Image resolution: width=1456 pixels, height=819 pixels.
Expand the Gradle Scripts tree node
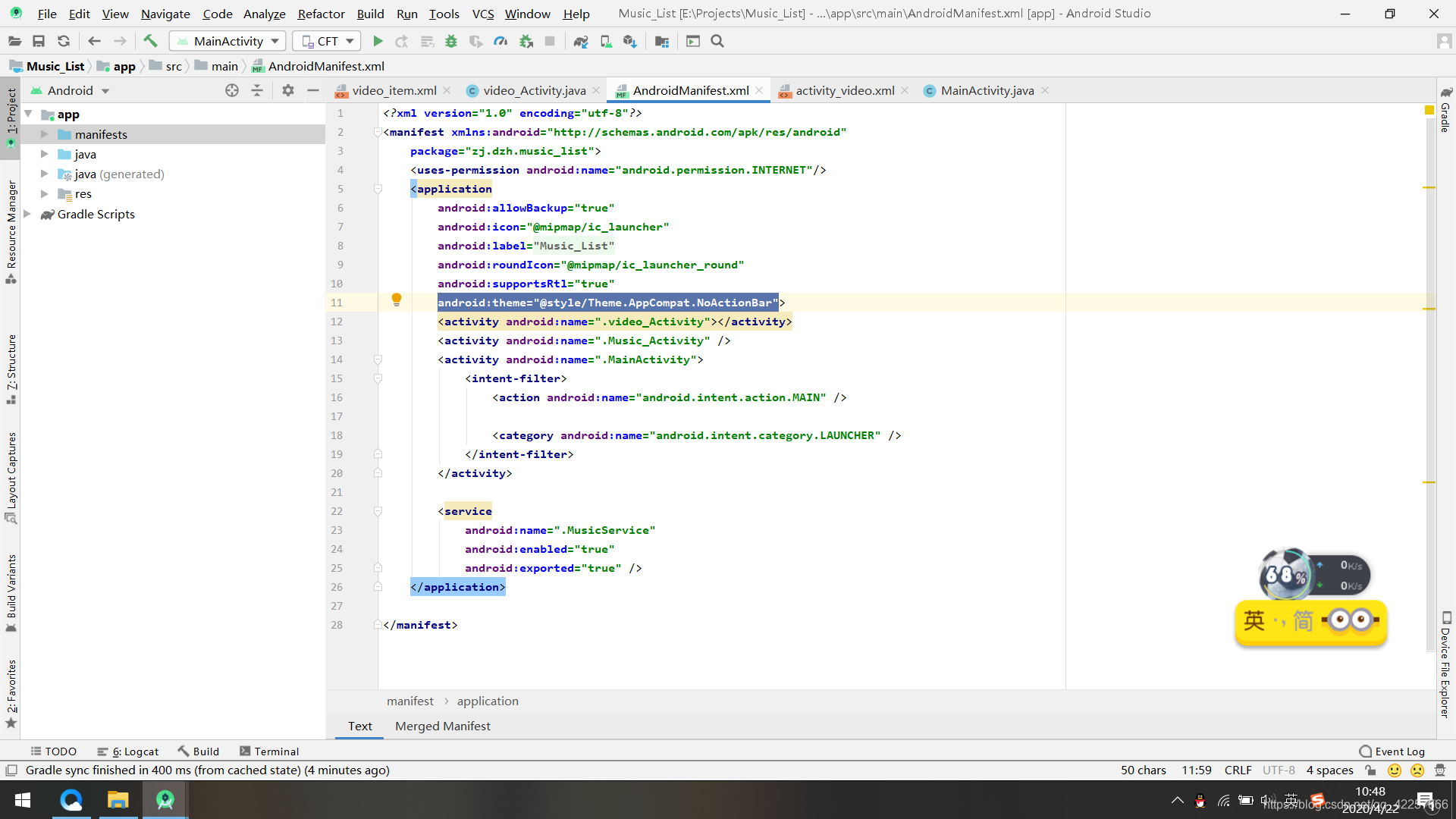(27, 214)
